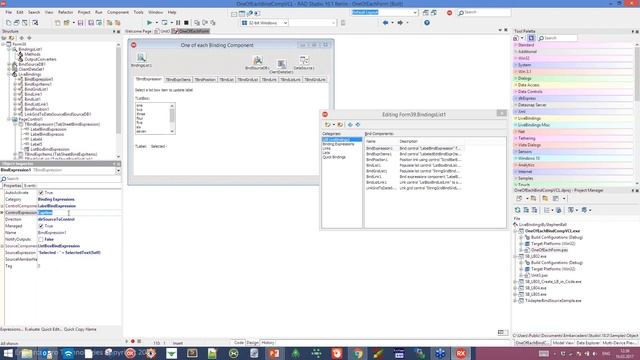Open the Tools menu

click(138, 13)
